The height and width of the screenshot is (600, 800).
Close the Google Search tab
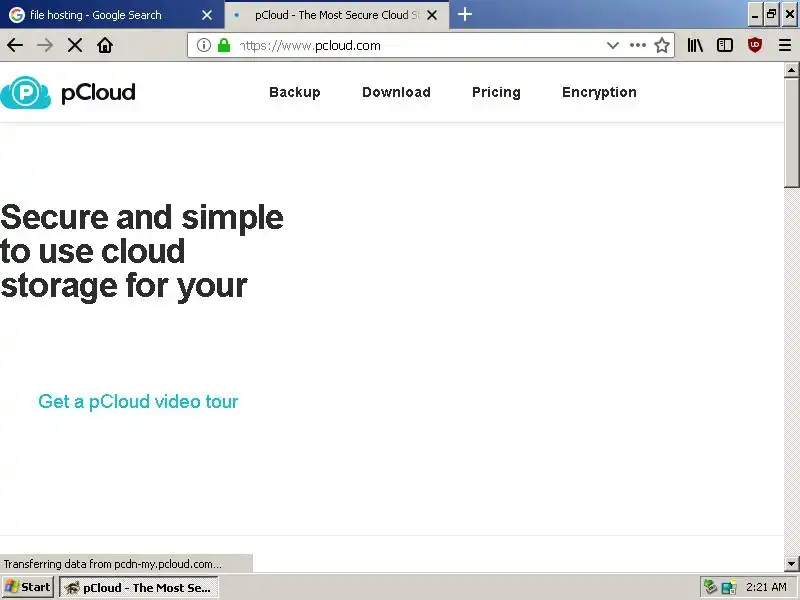click(x=207, y=15)
